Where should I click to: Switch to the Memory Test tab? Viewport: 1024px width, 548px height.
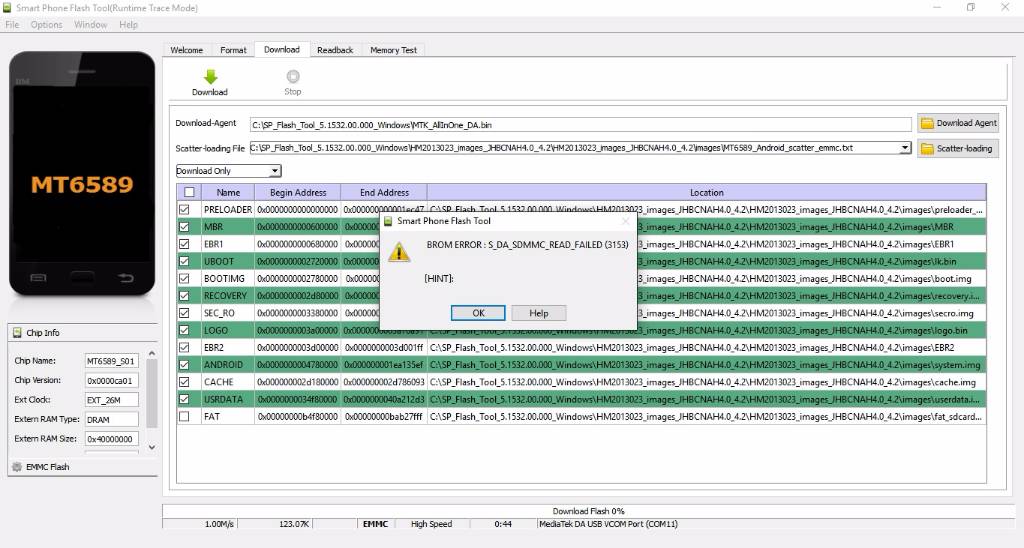(393, 50)
